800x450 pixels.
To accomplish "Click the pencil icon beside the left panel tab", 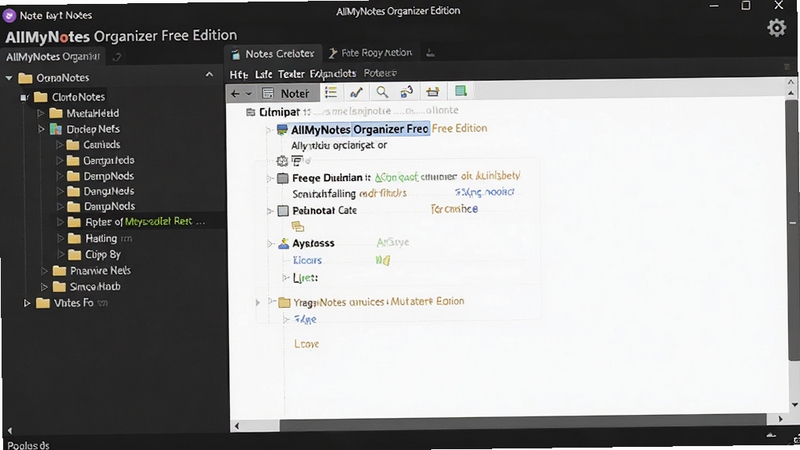I will coord(117,57).
